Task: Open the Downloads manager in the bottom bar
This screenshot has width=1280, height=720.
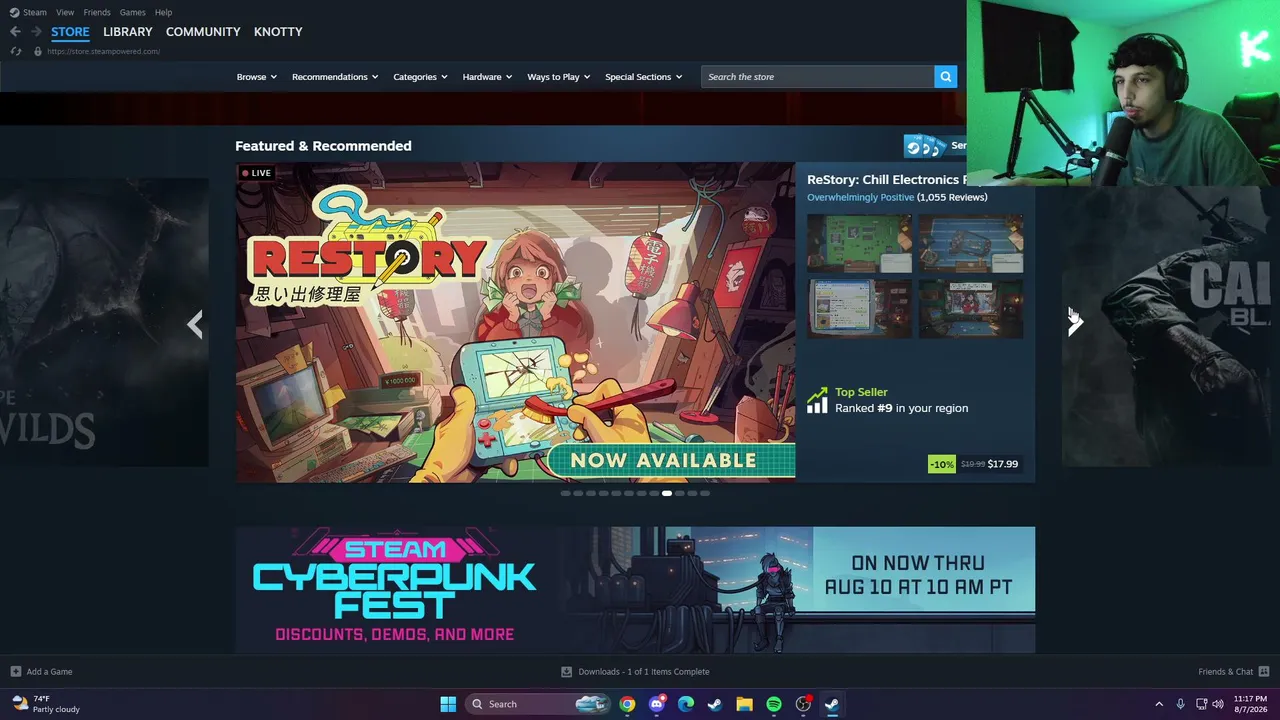Action: [x=635, y=672]
